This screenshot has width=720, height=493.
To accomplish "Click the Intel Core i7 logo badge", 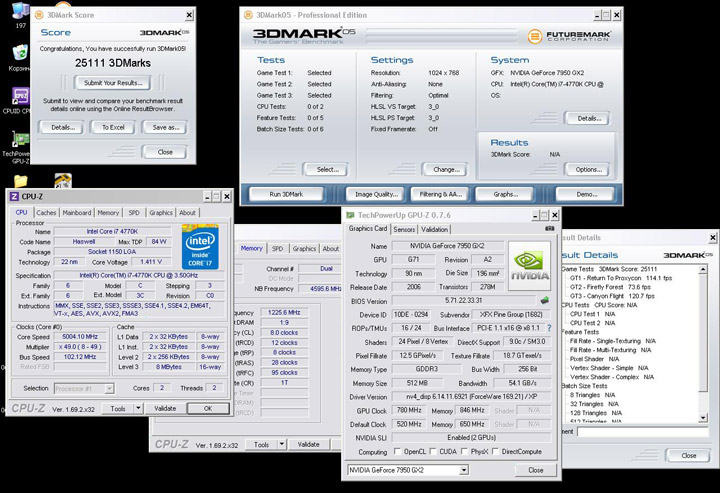I will [x=200, y=246].
